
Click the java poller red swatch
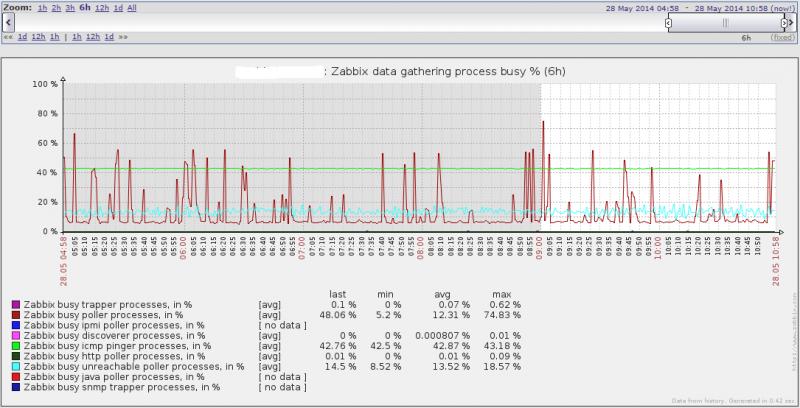point(16,377)
